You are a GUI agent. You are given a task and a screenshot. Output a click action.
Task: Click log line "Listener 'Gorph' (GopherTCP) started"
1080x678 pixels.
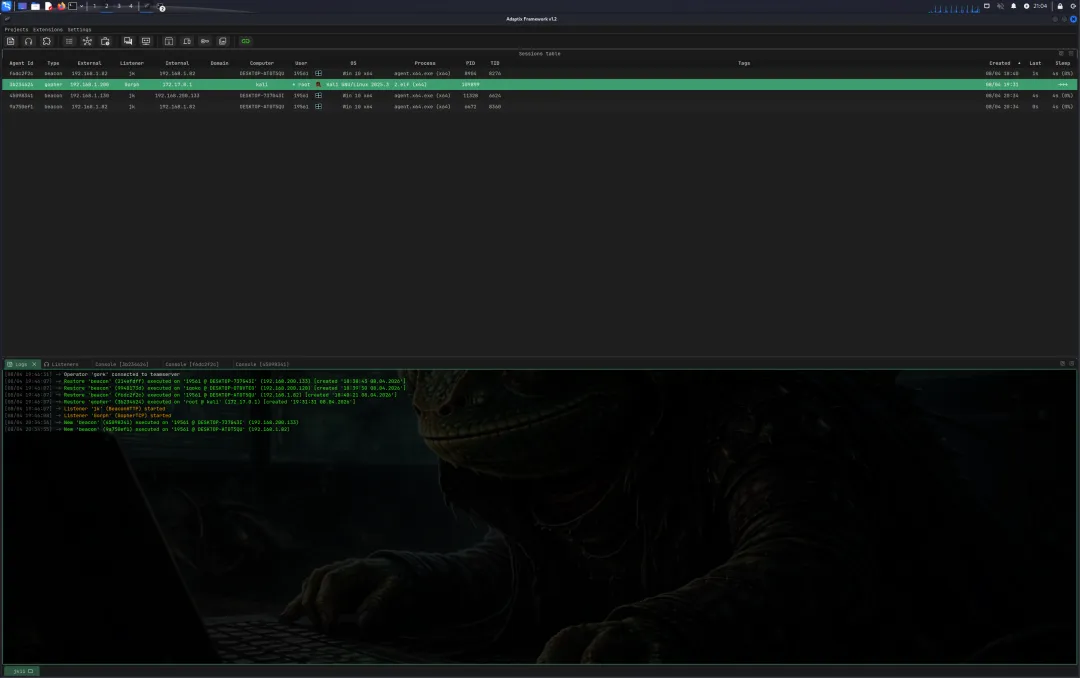117,415
